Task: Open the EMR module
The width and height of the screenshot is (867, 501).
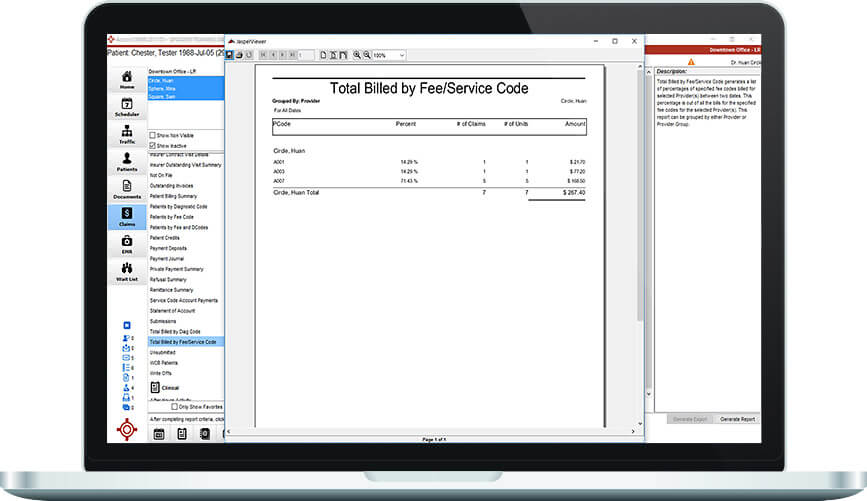Action: (x=127, y=244)
